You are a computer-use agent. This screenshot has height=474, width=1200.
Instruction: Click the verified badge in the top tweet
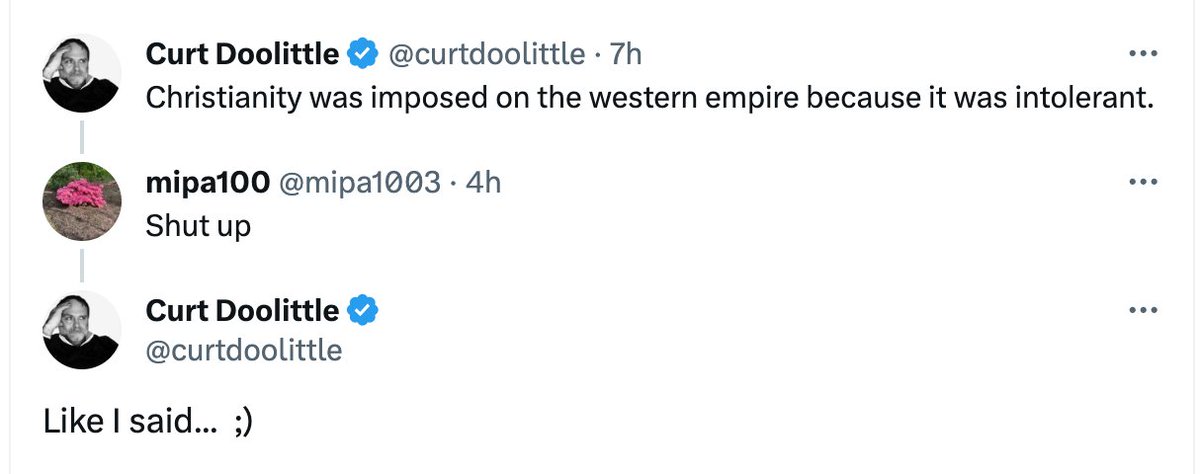tap(361, 55)
